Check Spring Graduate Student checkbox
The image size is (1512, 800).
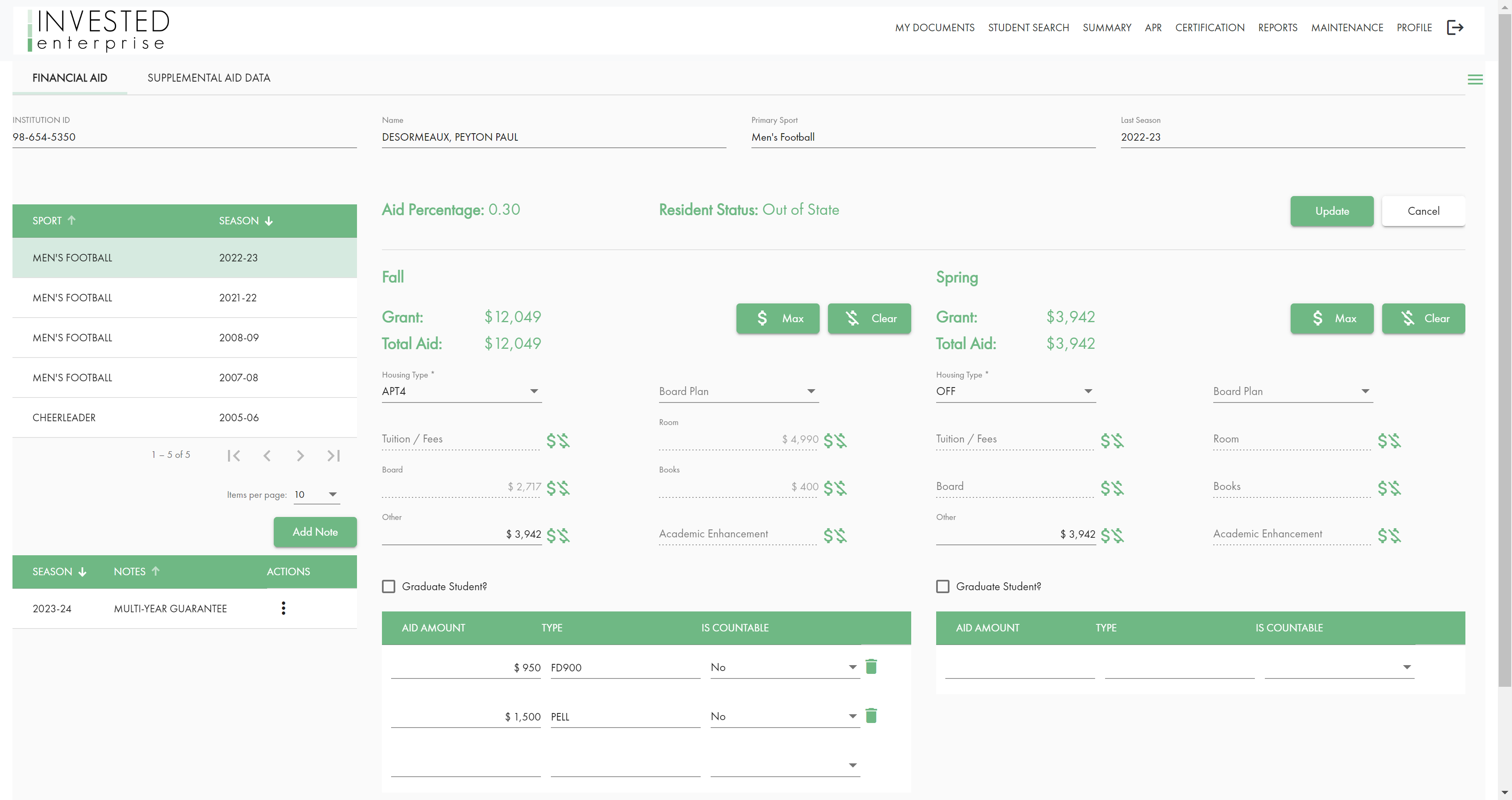click(x=943, y=586)
